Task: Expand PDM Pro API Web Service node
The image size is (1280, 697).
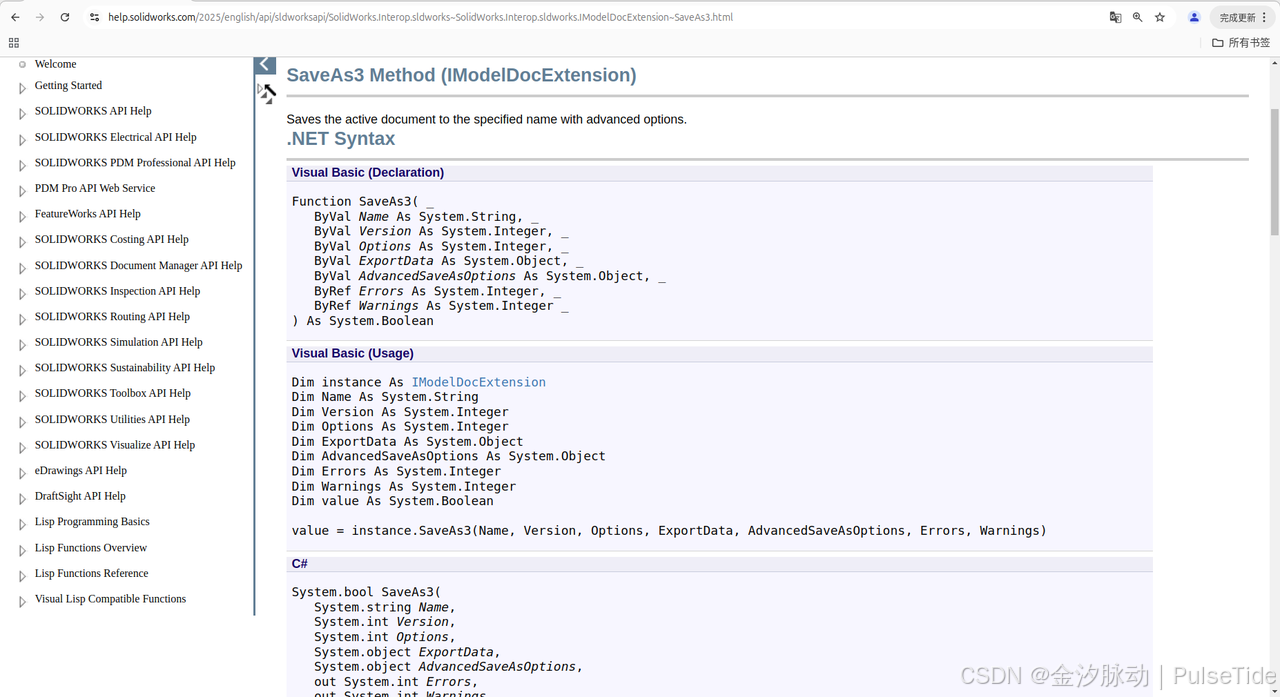Action: pyautogui.click(x=22, y=191)
